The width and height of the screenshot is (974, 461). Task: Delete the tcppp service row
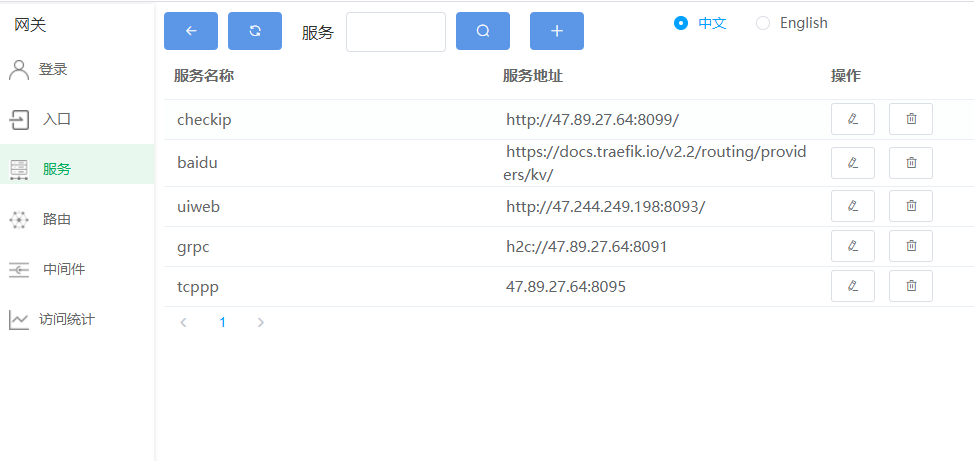click(x=910, y=286)
